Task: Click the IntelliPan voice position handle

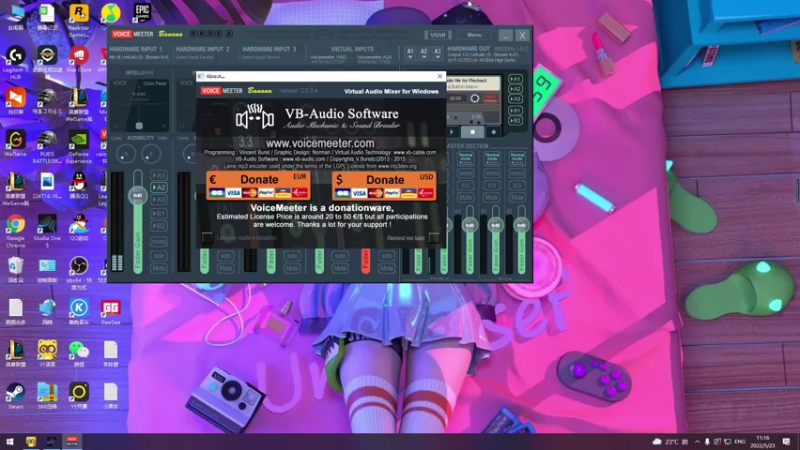Action: click(139, 126)
